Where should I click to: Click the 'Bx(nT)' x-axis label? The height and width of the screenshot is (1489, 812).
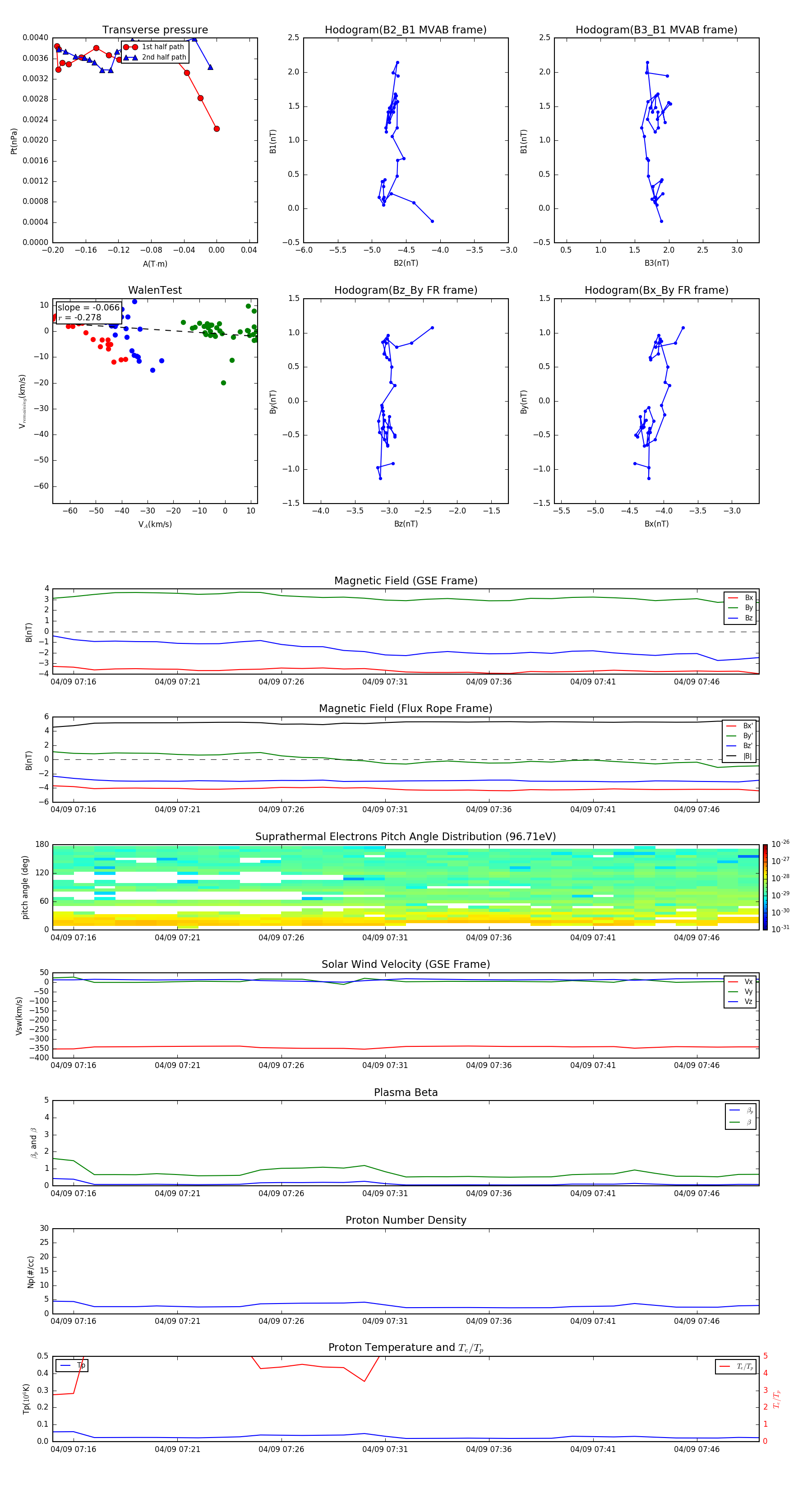656,524
